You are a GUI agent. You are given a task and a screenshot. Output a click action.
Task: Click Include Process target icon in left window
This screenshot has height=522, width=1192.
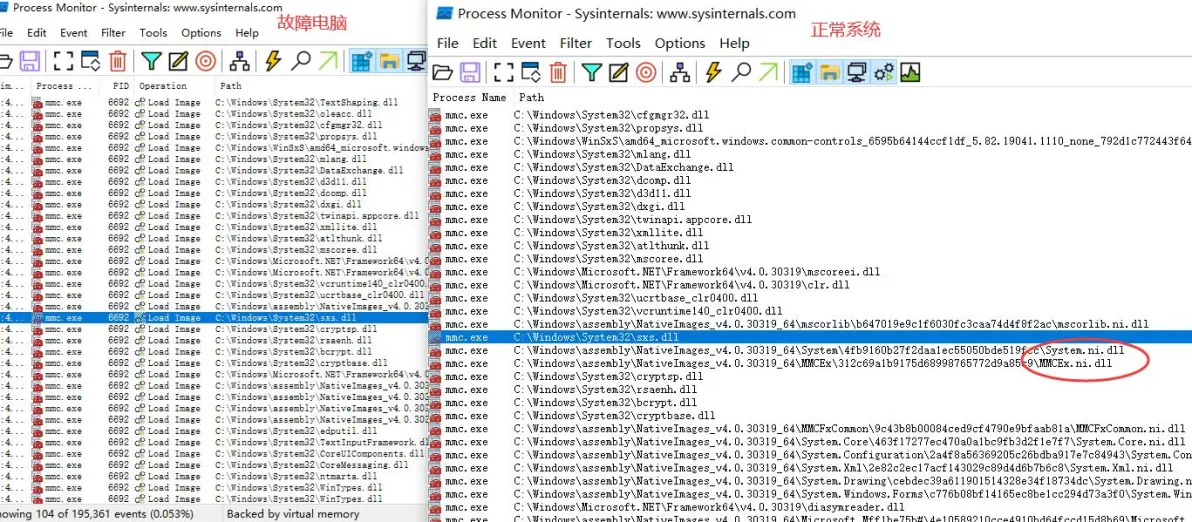(204, 61)
